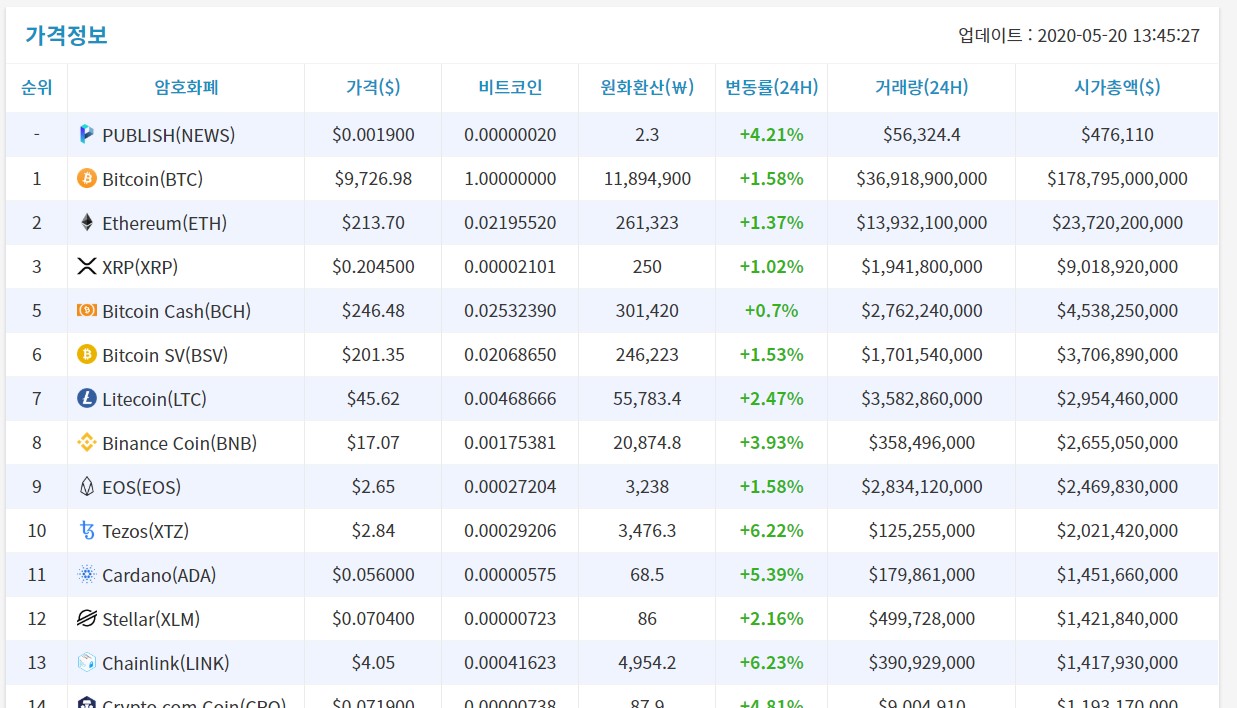Click the 시가총액($) column header
1237x708 pixels.
pyautogui.click(x=1117, y=87)
